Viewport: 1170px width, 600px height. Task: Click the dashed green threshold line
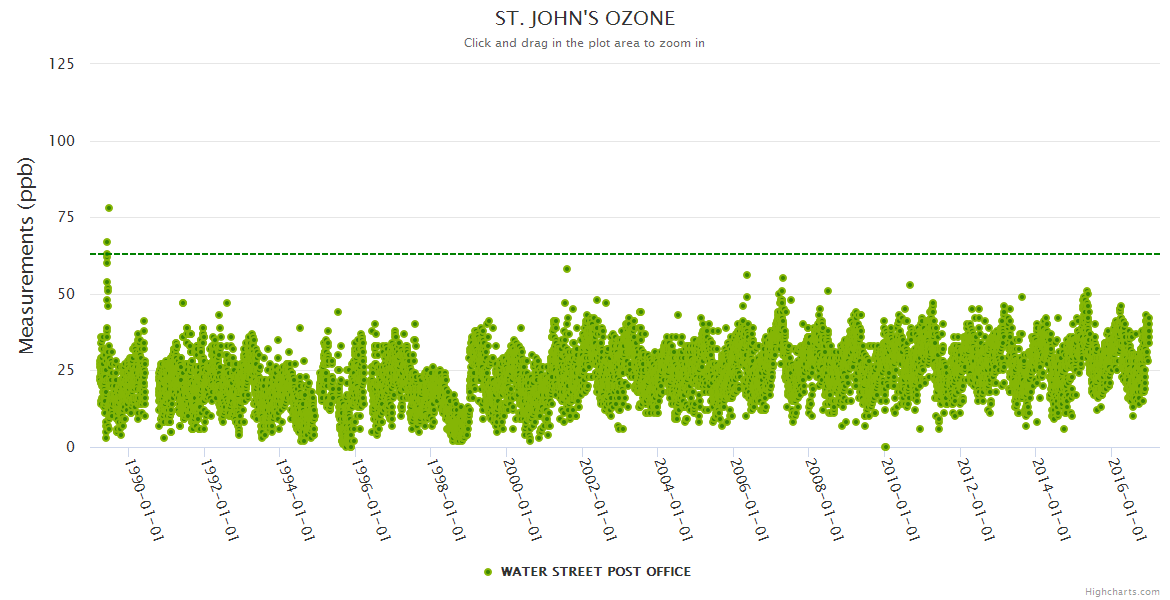(x=640, y=254)
